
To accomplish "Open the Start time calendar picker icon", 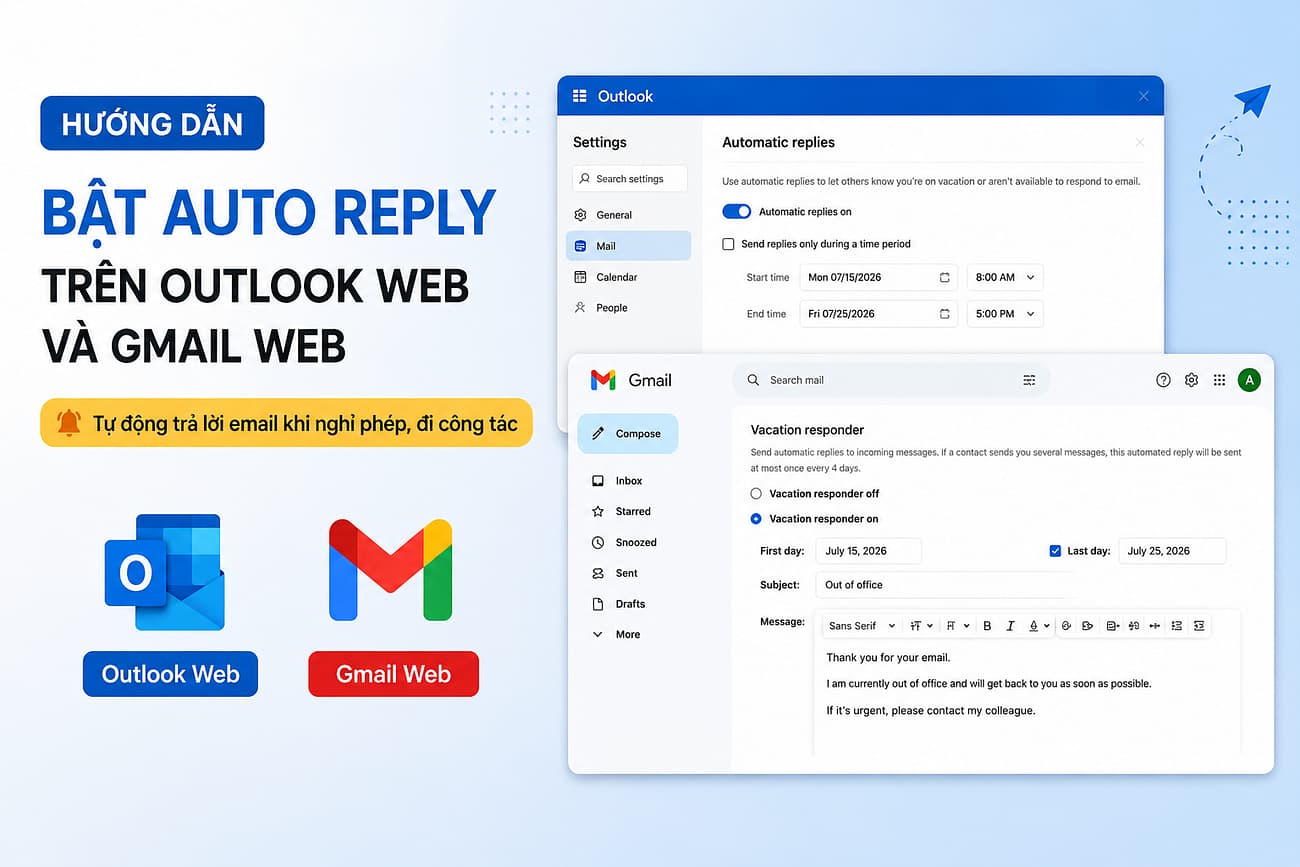I will tap(944, 277).
